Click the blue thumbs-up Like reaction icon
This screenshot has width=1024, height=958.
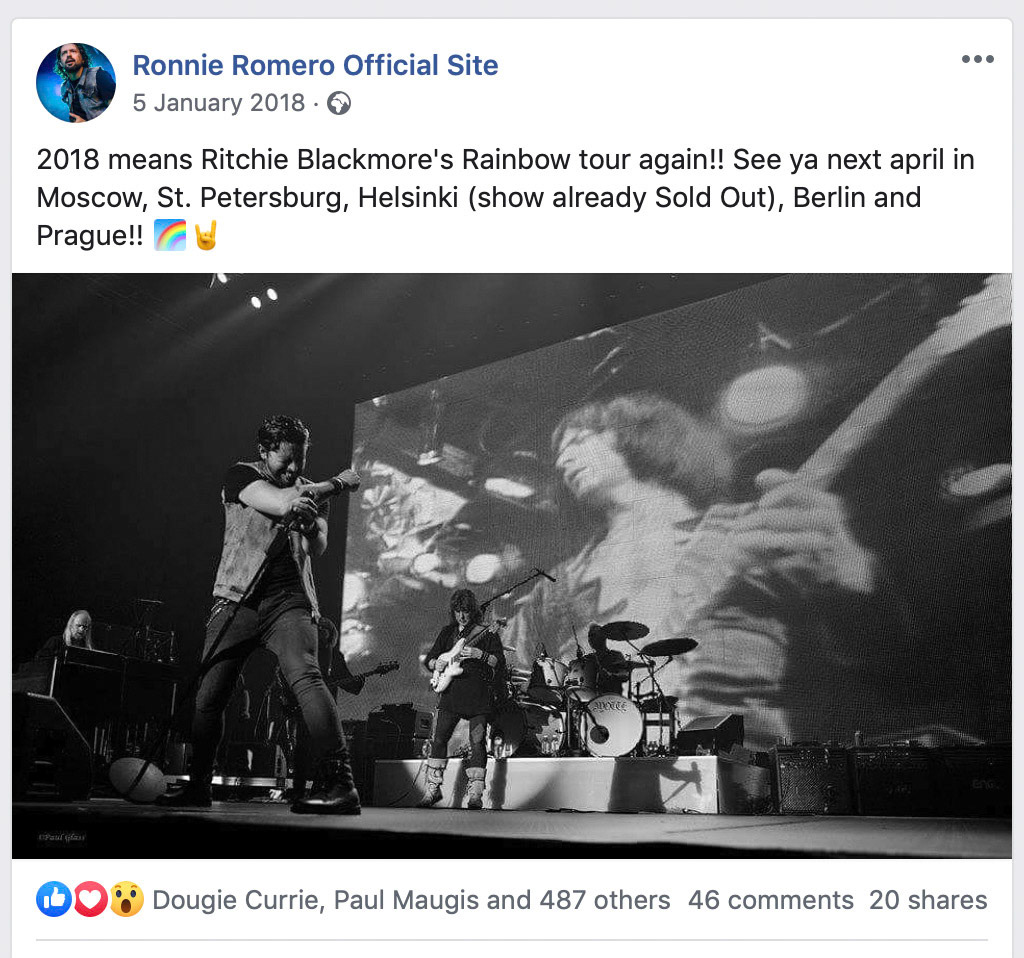54,900
